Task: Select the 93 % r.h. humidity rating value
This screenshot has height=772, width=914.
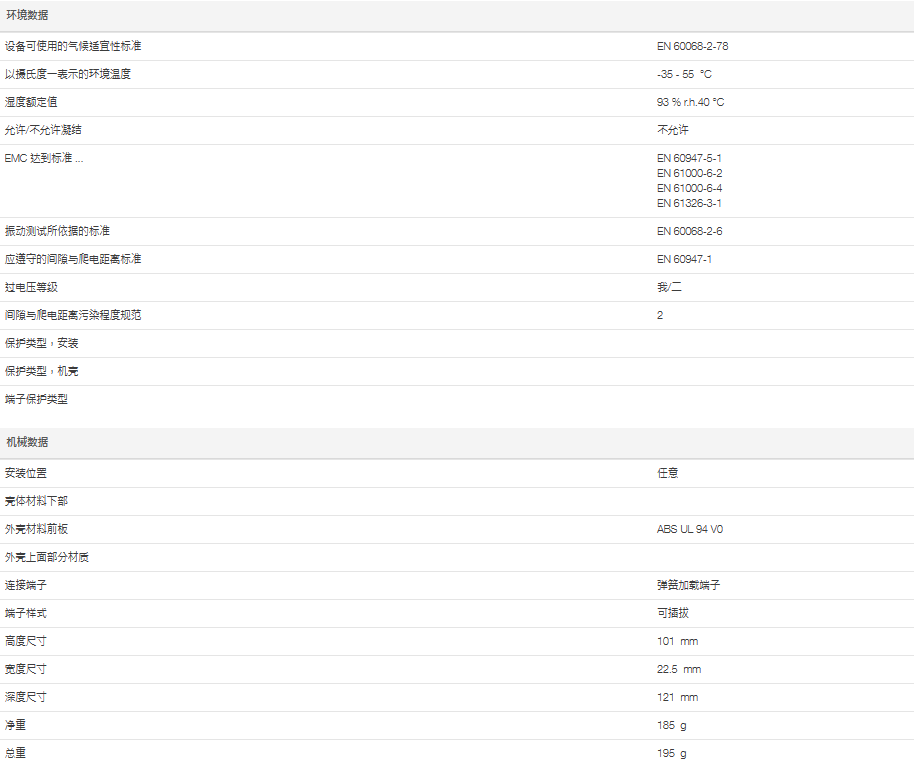Action: [690, 102]
